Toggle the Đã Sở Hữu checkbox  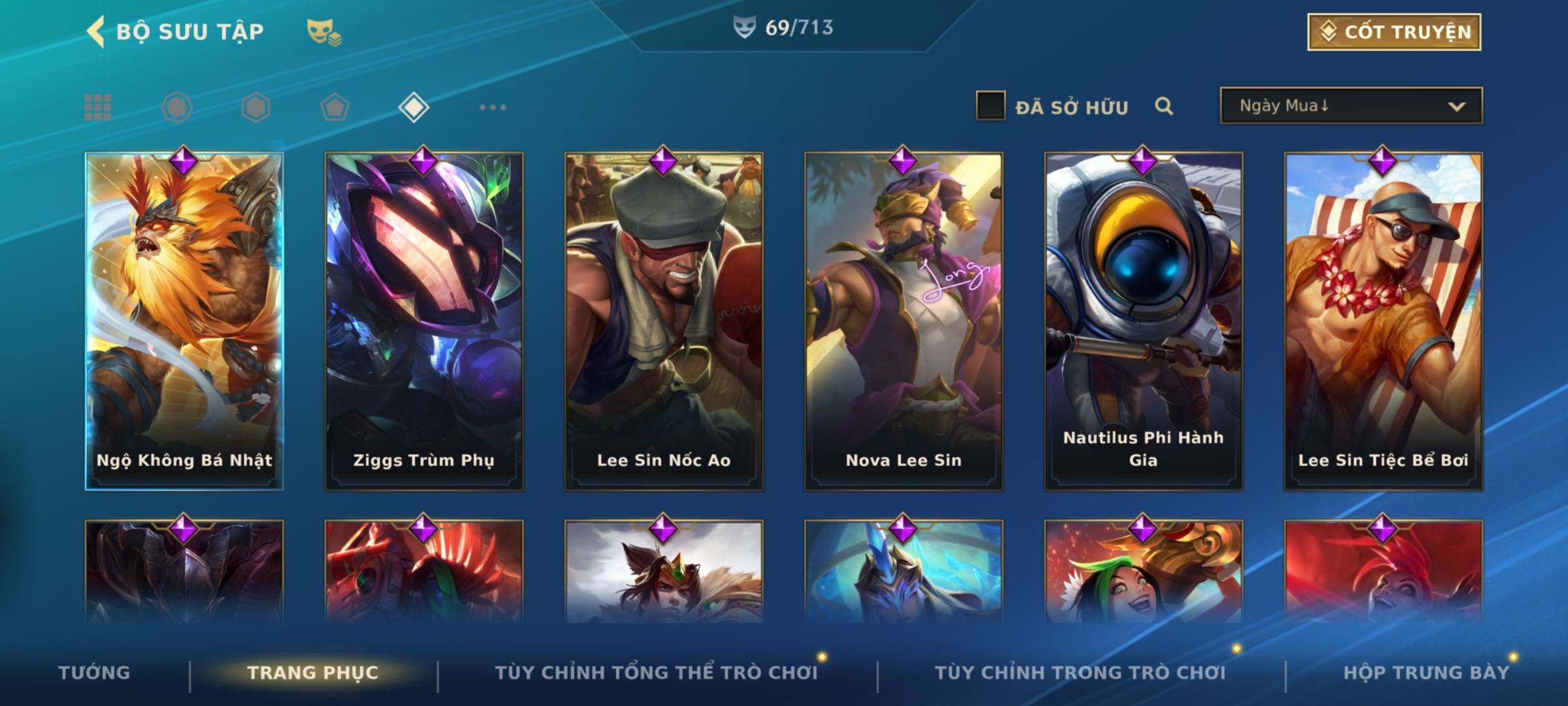coord(990,106)
